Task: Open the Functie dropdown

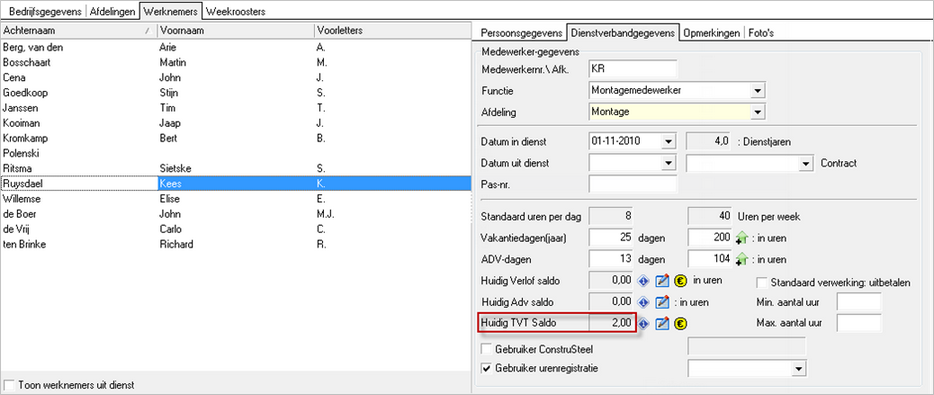Action: pos(757,91)
